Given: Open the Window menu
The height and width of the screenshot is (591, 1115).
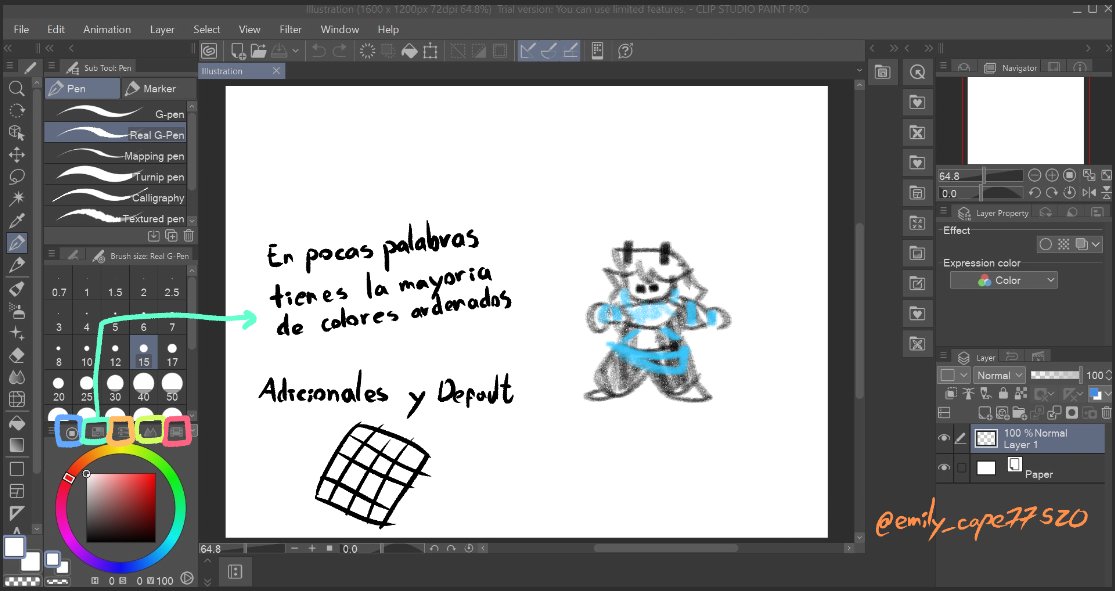Looking at the screenshot, I should click(x=339, y=29).
